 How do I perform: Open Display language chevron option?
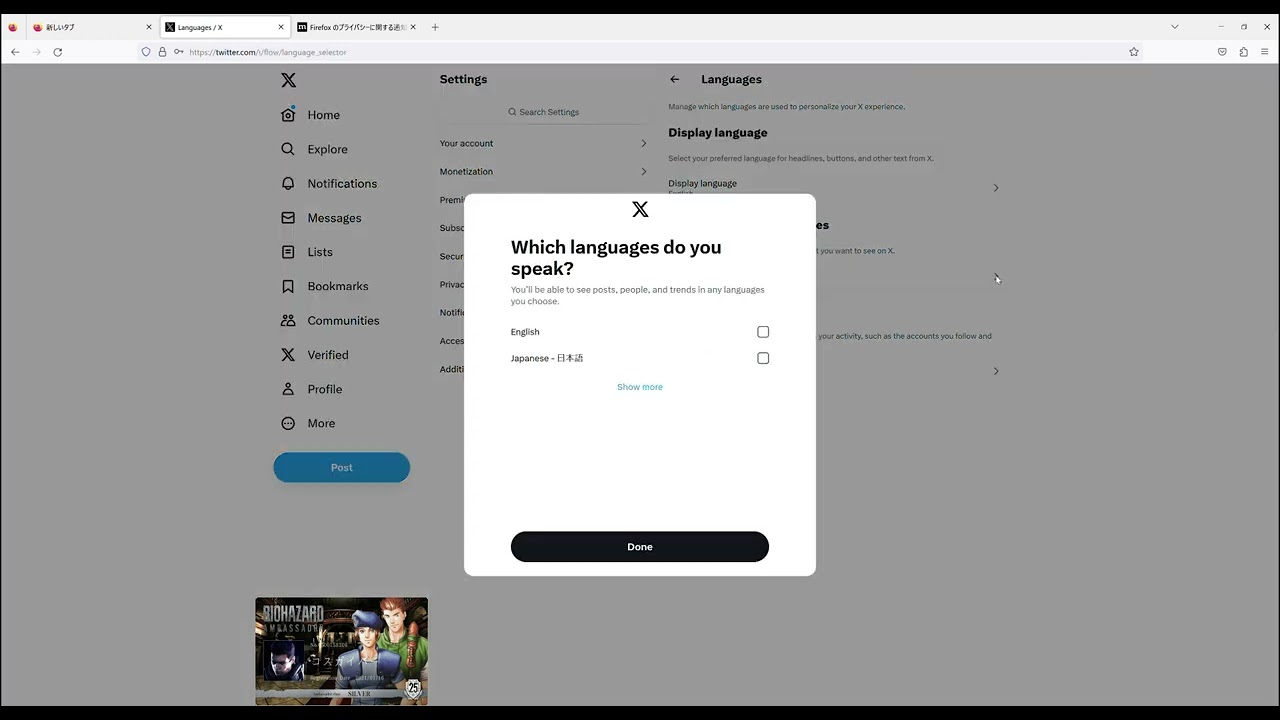point(995,188)
